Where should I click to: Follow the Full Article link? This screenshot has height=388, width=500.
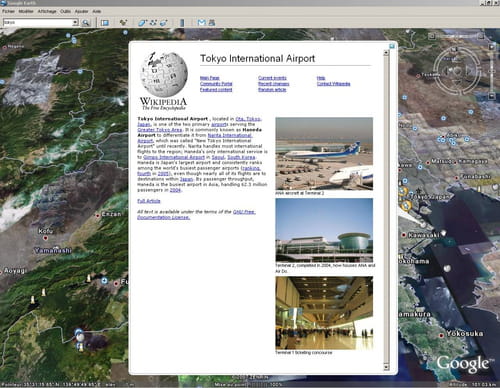pyautogui.click(x=149, y=201)
